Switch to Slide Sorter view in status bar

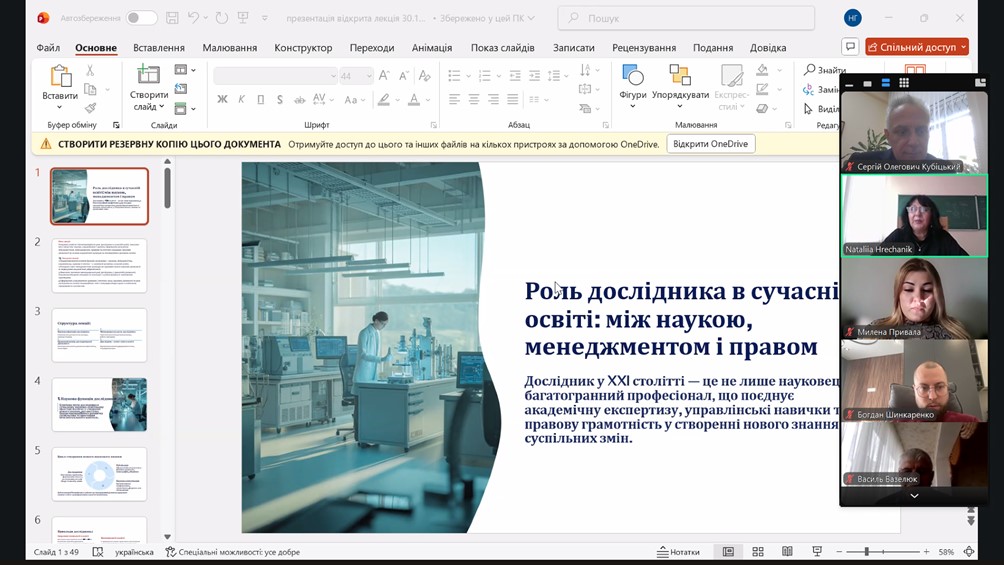(758, 552)
